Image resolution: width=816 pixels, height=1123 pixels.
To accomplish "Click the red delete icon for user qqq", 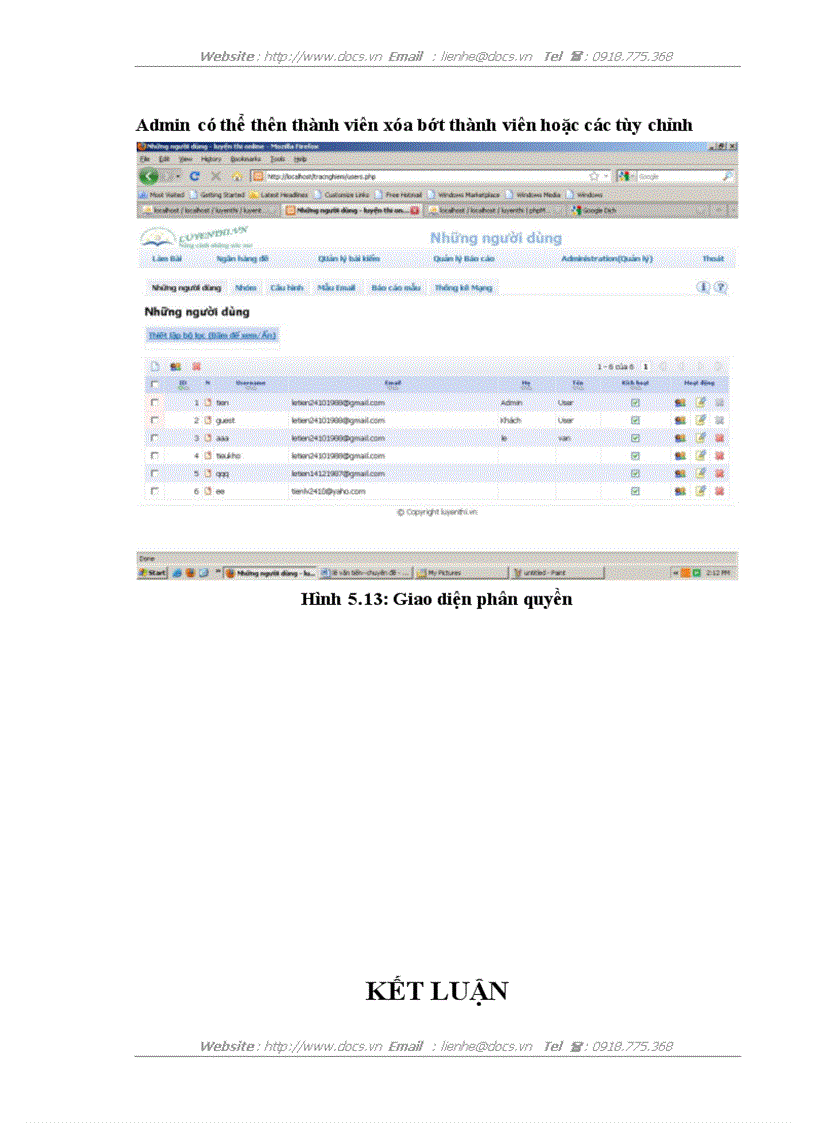I will pos(719,473).
